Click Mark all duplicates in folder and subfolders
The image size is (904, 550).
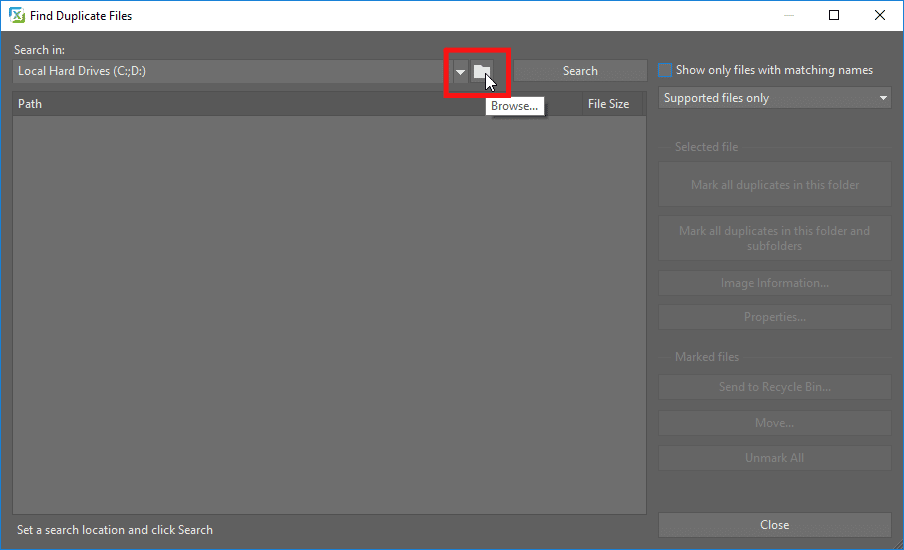[775, 238]
